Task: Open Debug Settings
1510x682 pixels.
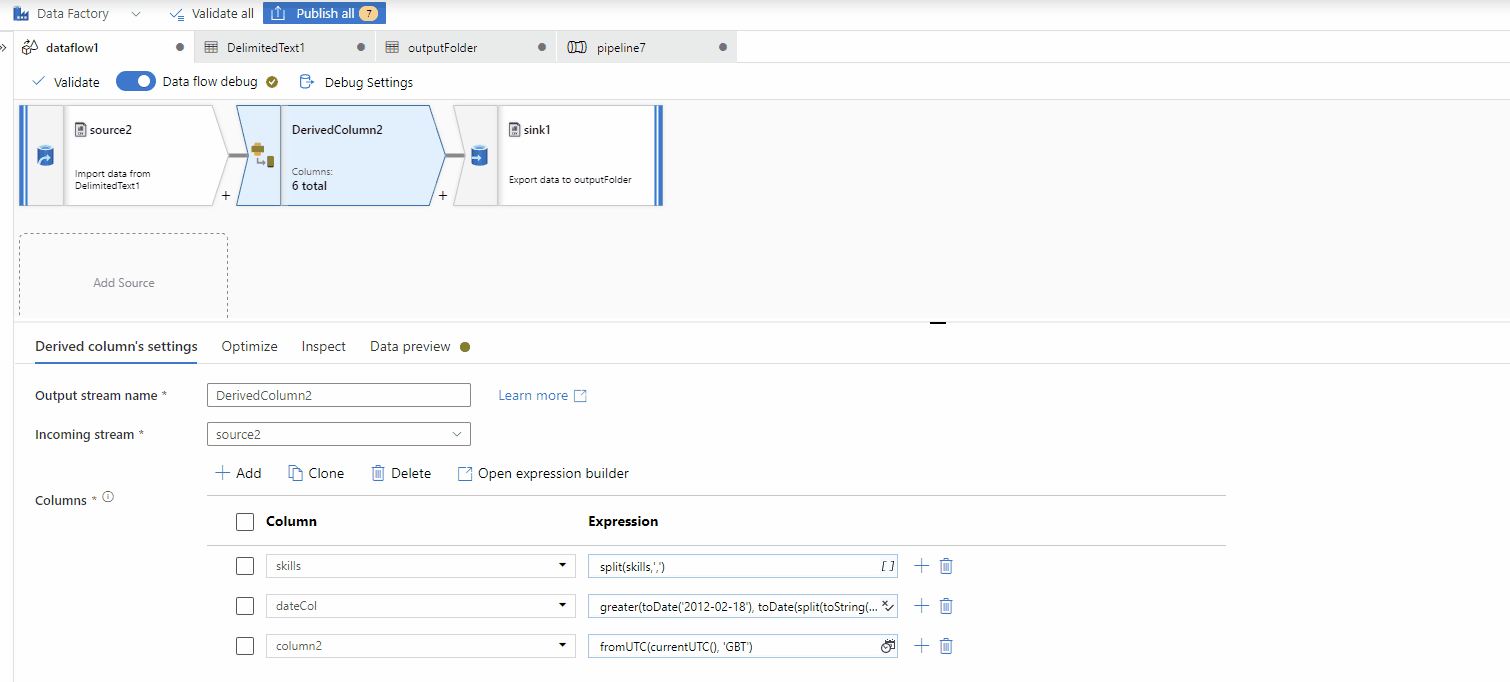Action: pyautogui.click(x=356, y=82)
